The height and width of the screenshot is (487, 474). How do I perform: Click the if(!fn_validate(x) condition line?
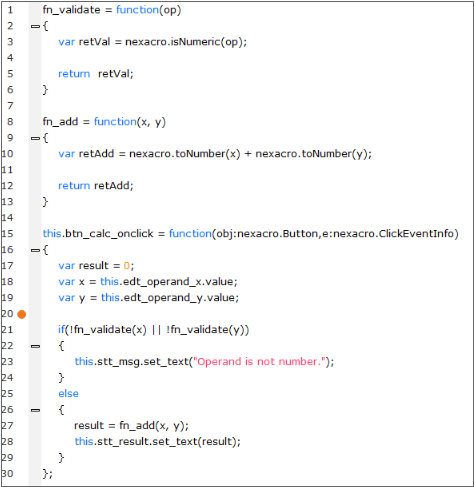(154, 330)
